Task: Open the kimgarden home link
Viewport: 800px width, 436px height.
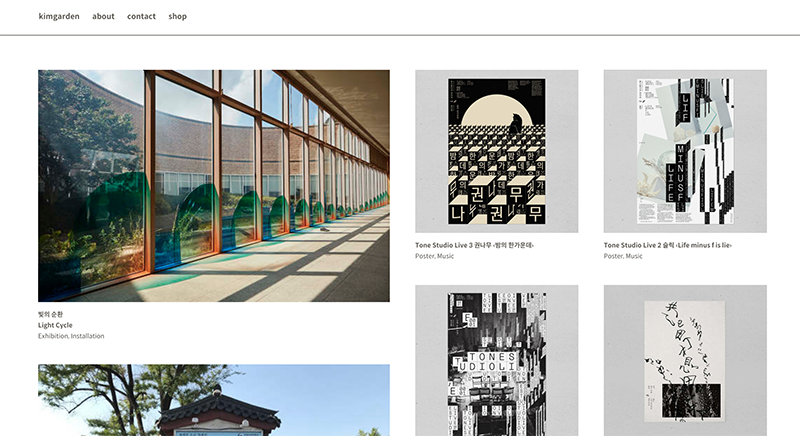Action: (59, 16)
